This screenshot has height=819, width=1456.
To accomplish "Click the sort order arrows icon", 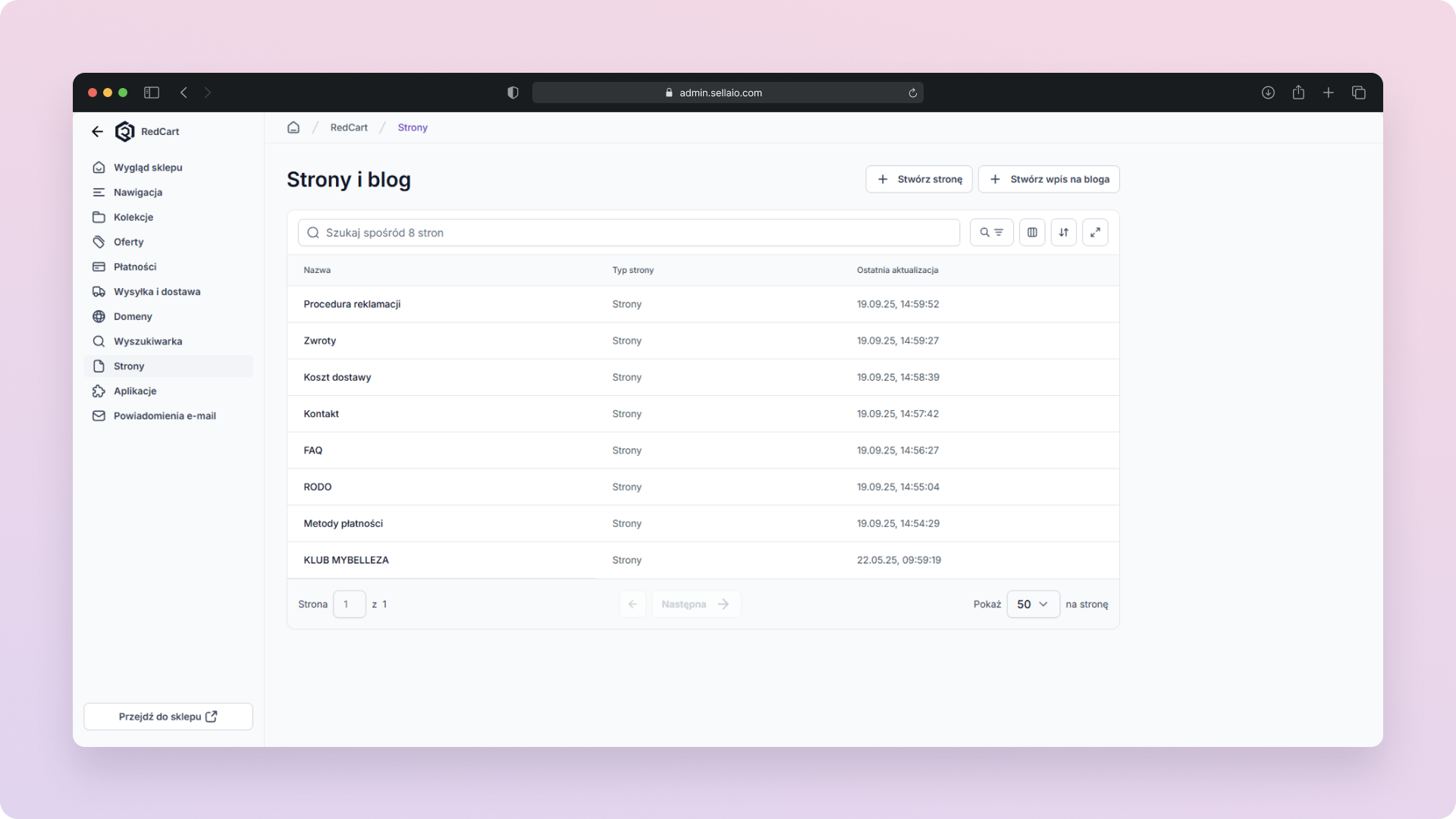I will pos(1063,233).
